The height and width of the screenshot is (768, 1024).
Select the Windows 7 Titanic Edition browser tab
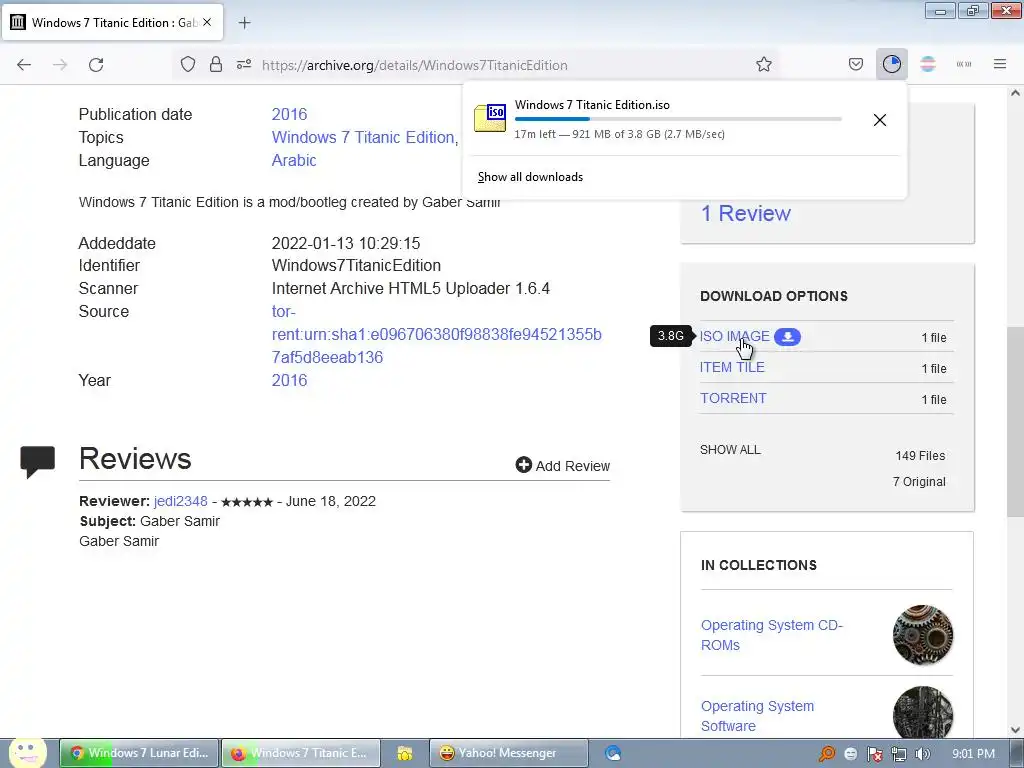[x=112, y=22]
